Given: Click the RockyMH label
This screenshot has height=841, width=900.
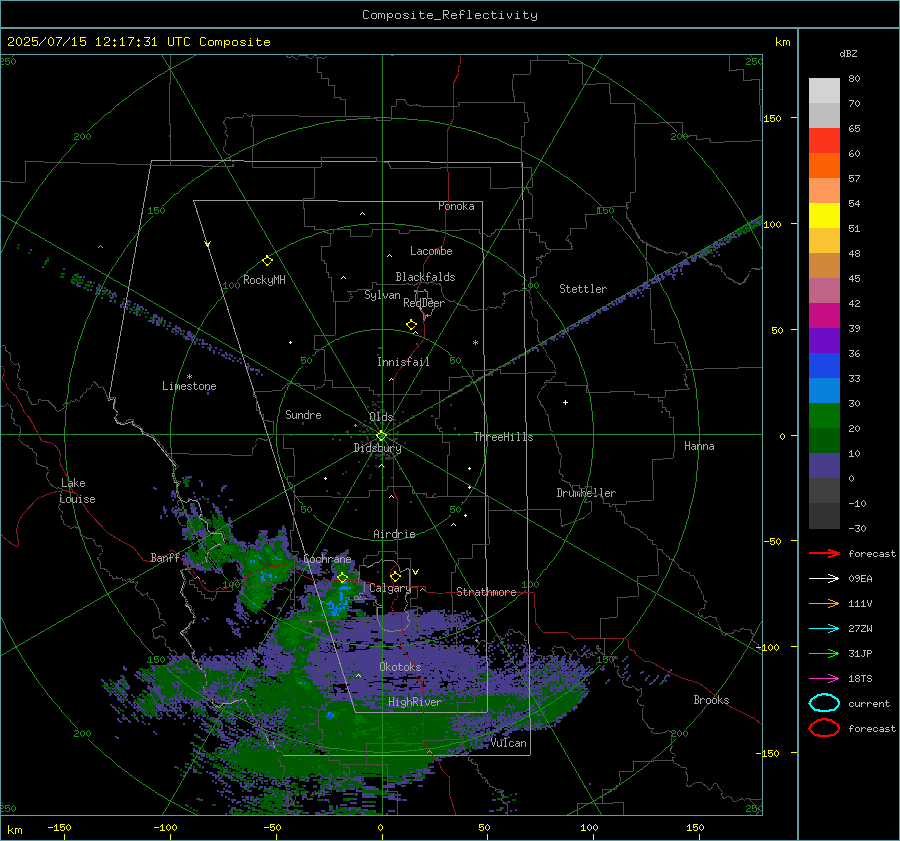Looking at the screenshot, I should 264,280.
